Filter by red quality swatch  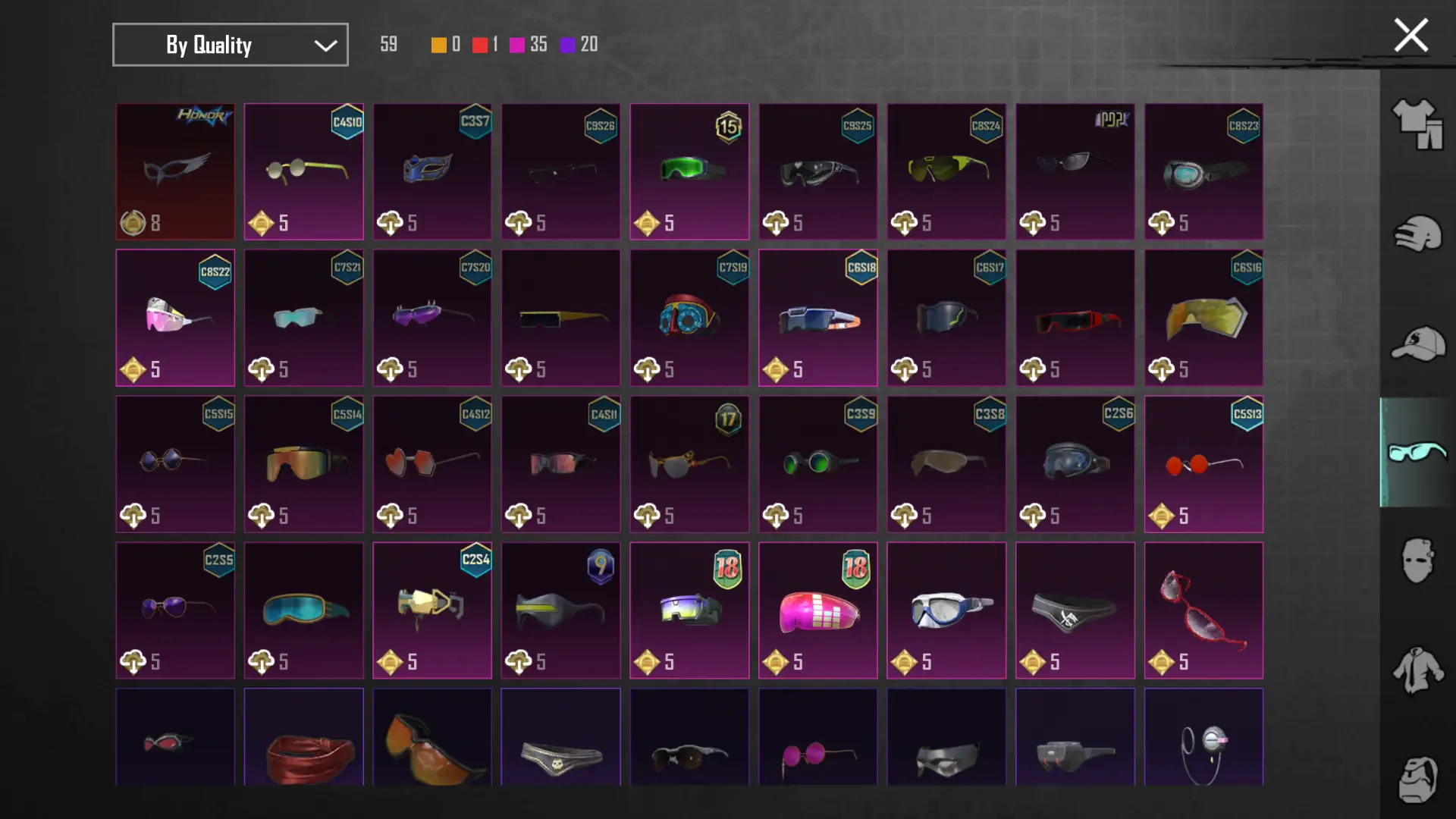click(479, 45)
